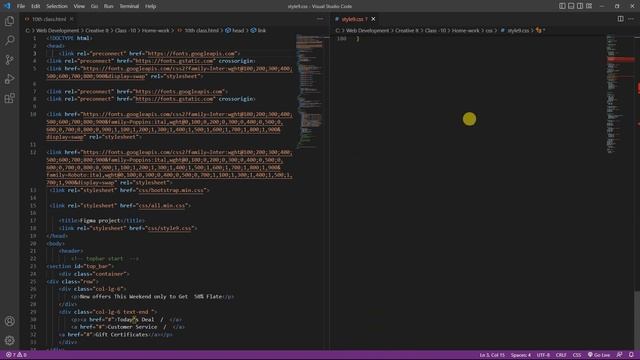640x360 pixels.
Task: Click UTF-8 encoding selector
Action: point(543,355)
